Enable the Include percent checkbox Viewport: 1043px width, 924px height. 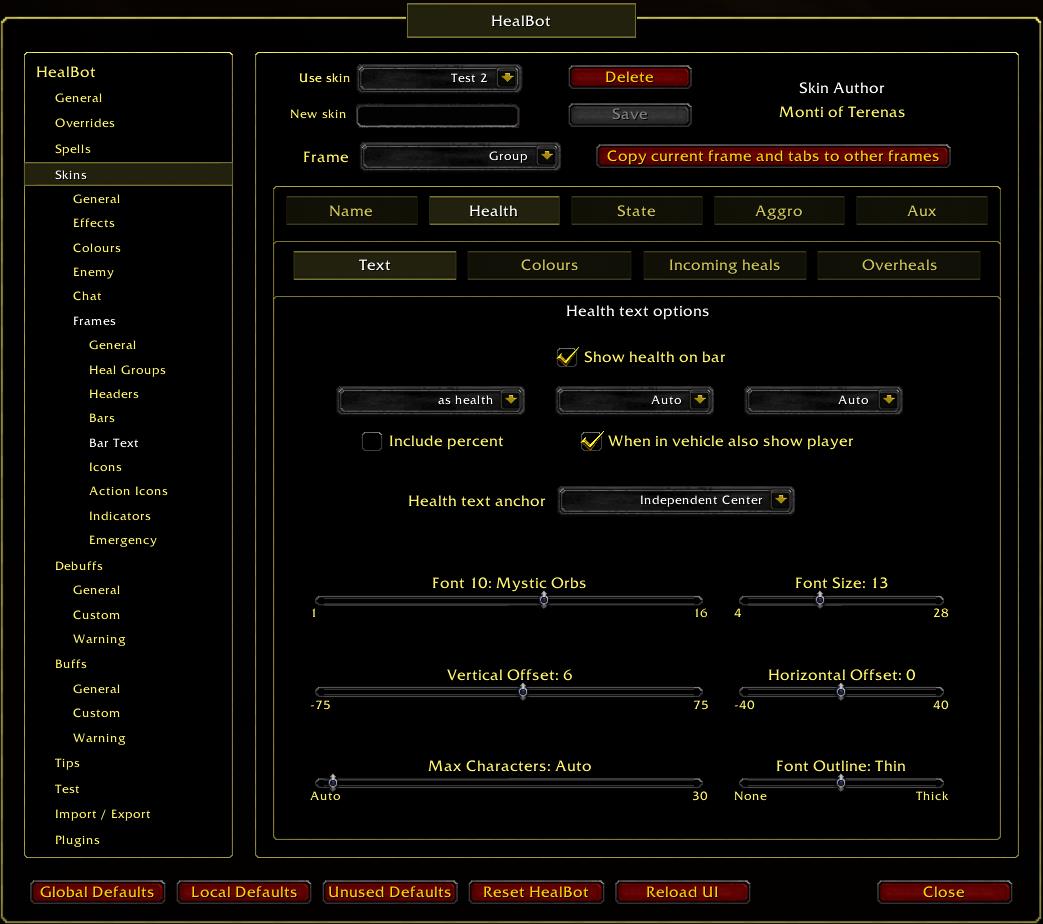[x=372, y=441]
